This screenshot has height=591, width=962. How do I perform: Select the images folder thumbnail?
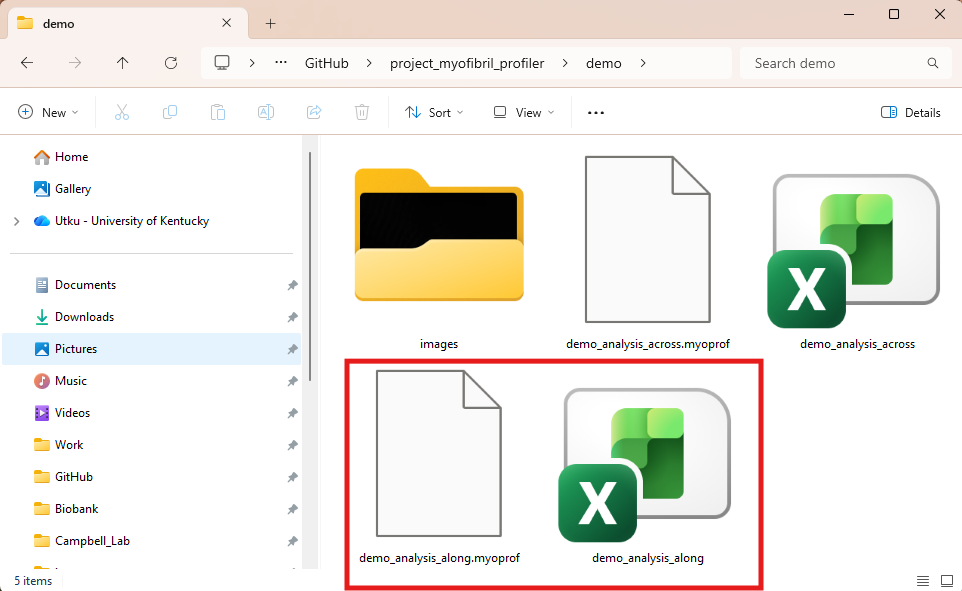point(439,234)
